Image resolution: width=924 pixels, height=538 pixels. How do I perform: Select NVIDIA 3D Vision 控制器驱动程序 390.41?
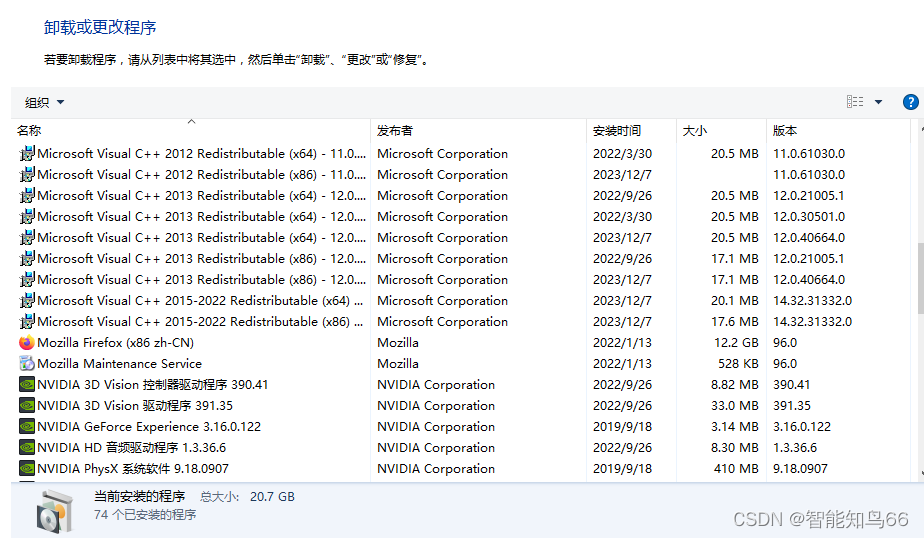pyautogui.click(x=153, y=385)
